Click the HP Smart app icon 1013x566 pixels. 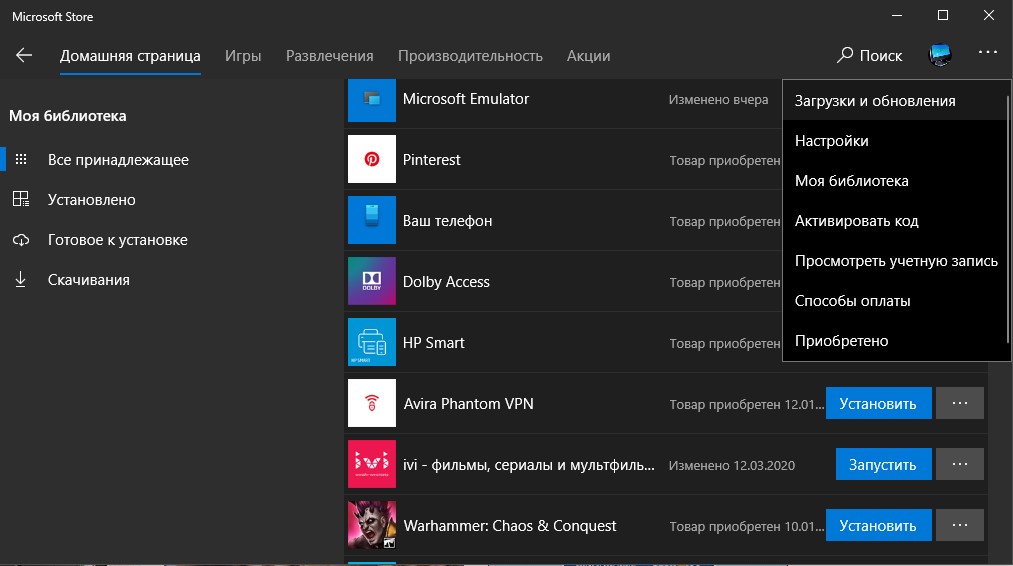pos(371,342)
